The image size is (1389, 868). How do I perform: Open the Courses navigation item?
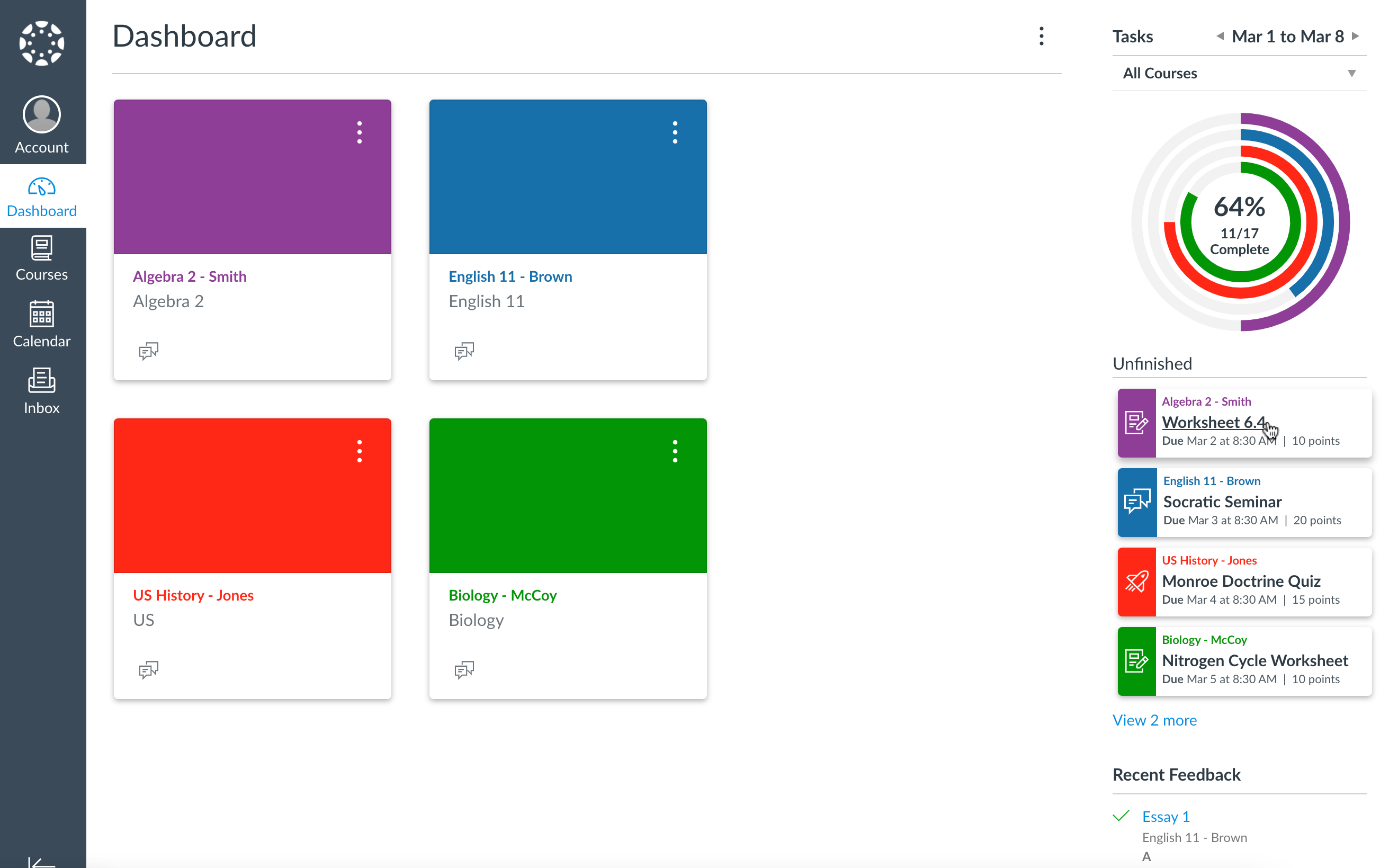[41, 258]
